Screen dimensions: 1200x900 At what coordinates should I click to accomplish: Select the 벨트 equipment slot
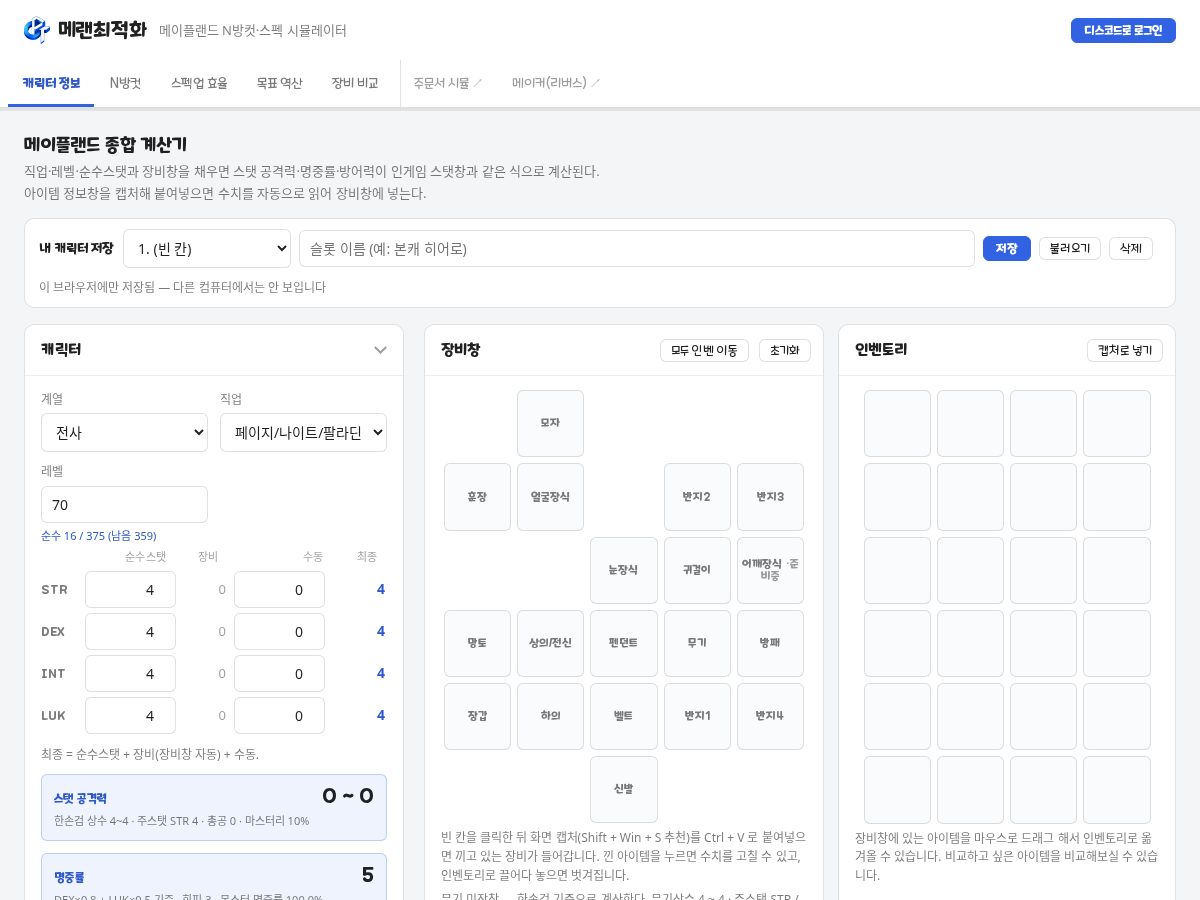[624, 716]
